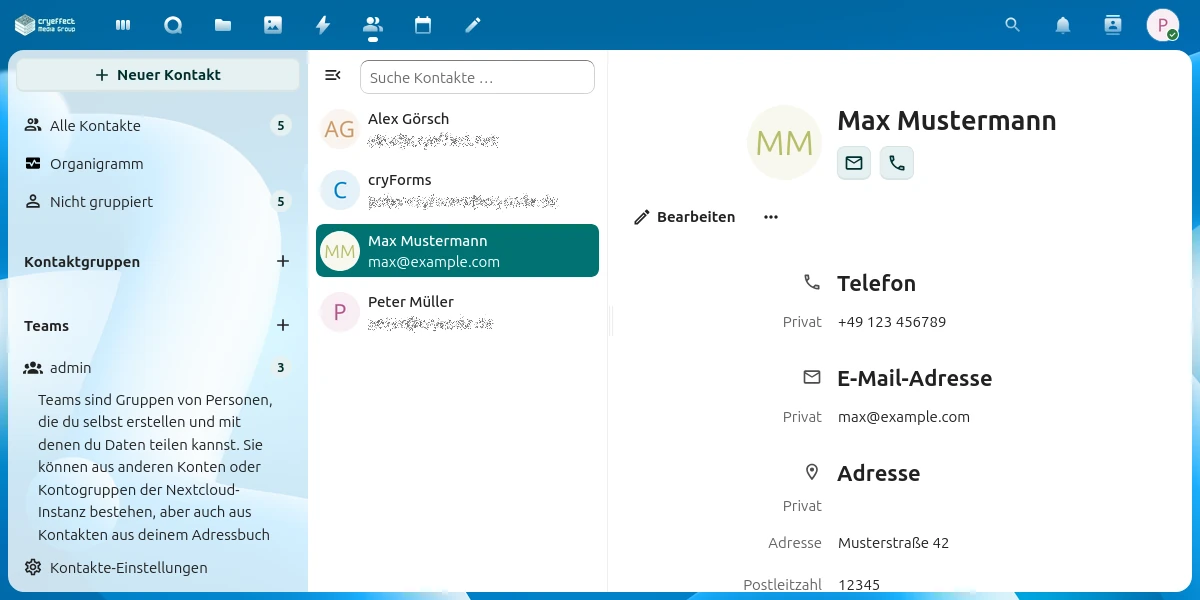Open Organigramm in the sidebar

pyautogui.click(x=96, y=164)
